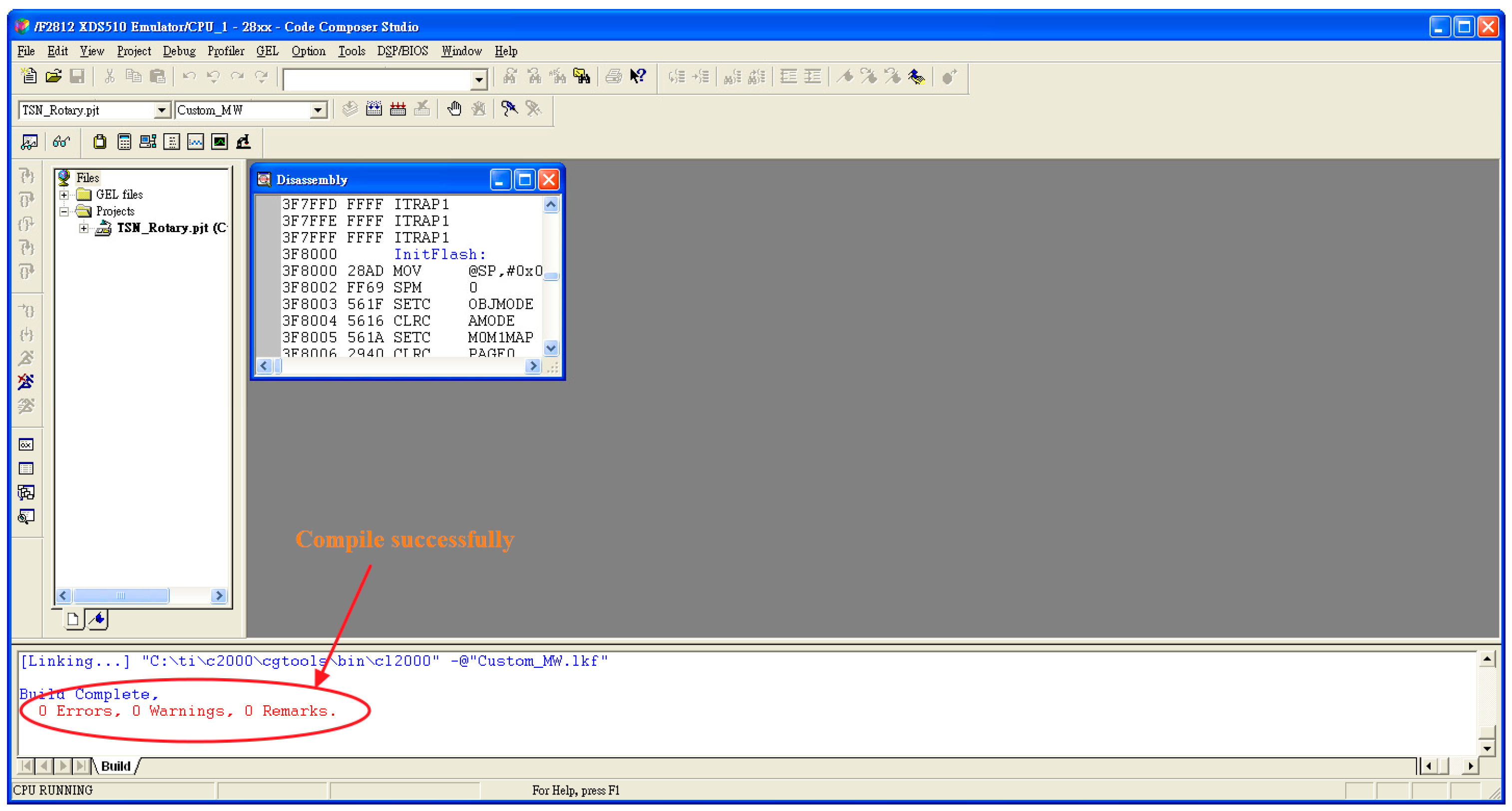
Task: Expand the GEL files tree node
Action: coord(64,195)
